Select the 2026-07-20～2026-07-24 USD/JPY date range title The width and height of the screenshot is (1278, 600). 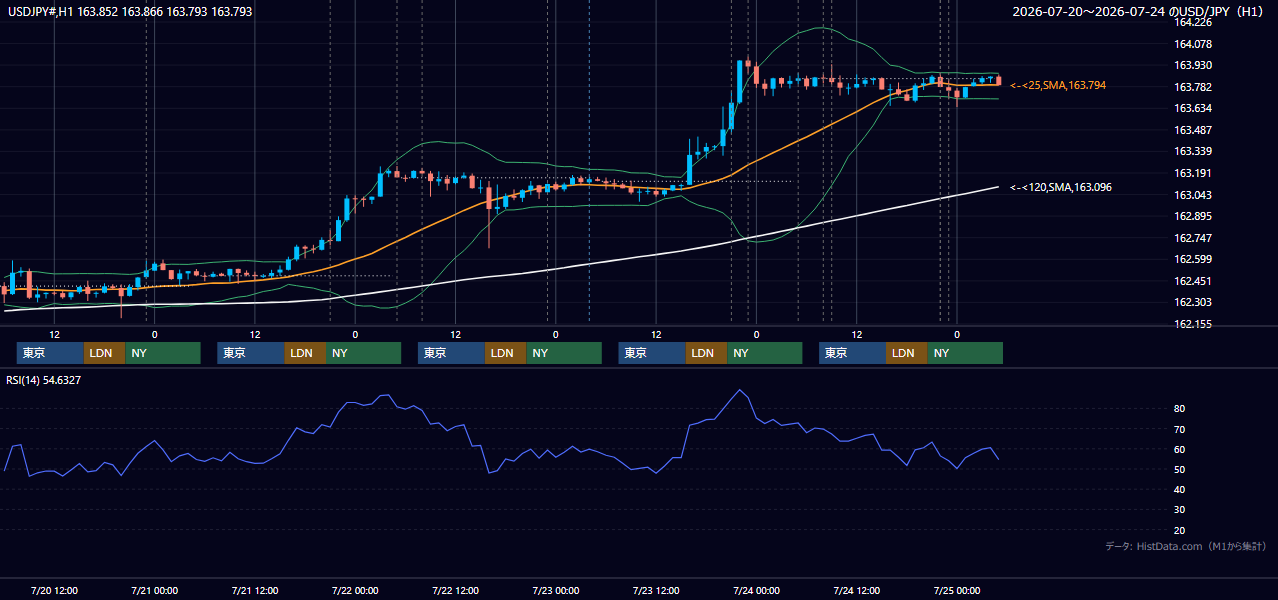(x=1140, y=12)
